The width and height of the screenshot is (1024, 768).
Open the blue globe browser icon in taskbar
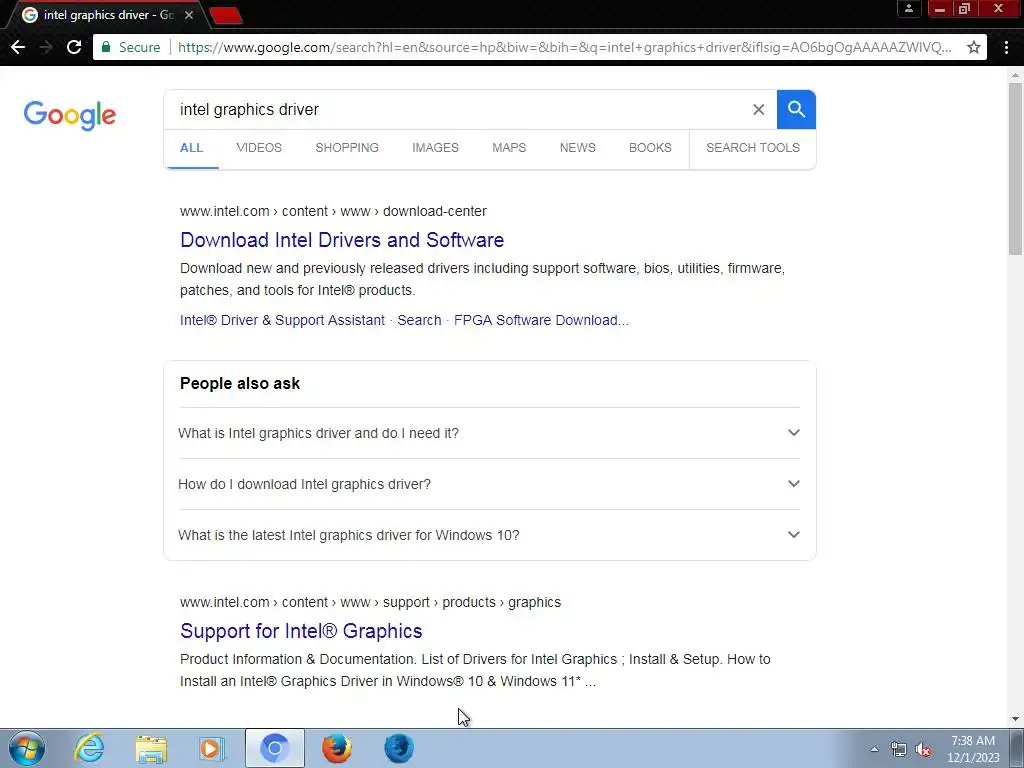[x=398, y=748]
